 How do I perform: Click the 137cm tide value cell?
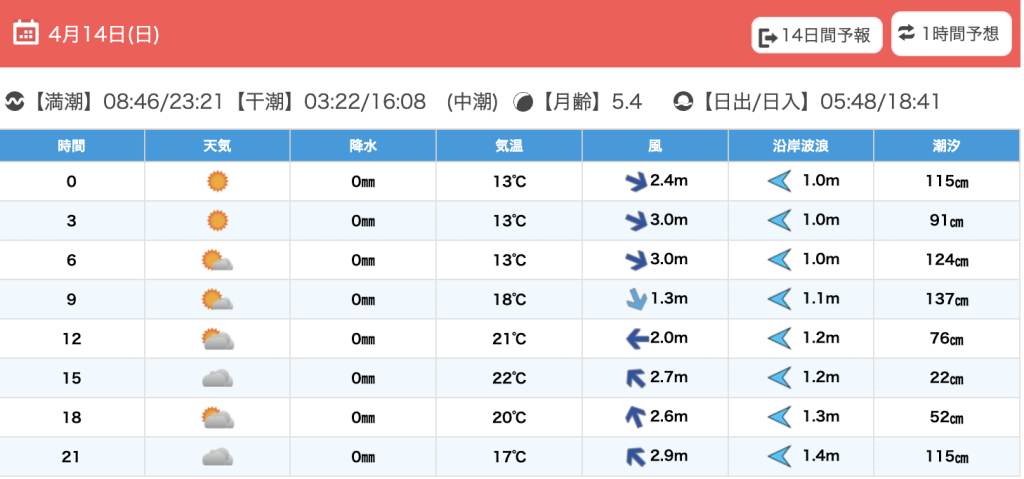click(x=947, y=299)
